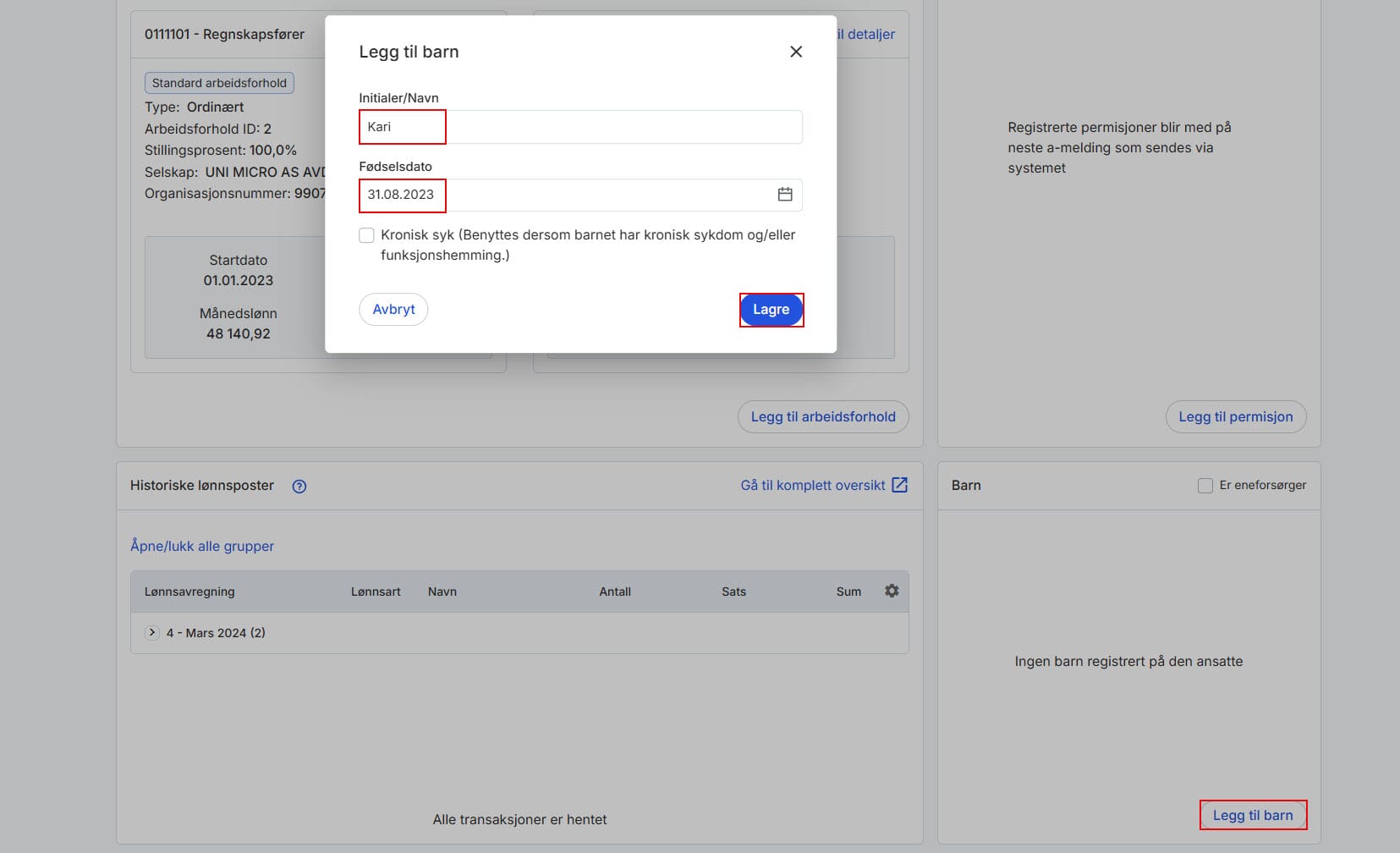Screen dimensions: 1400x853
Task: Click the Initialer/Navn input field
Action: click(x=580, y=127)
